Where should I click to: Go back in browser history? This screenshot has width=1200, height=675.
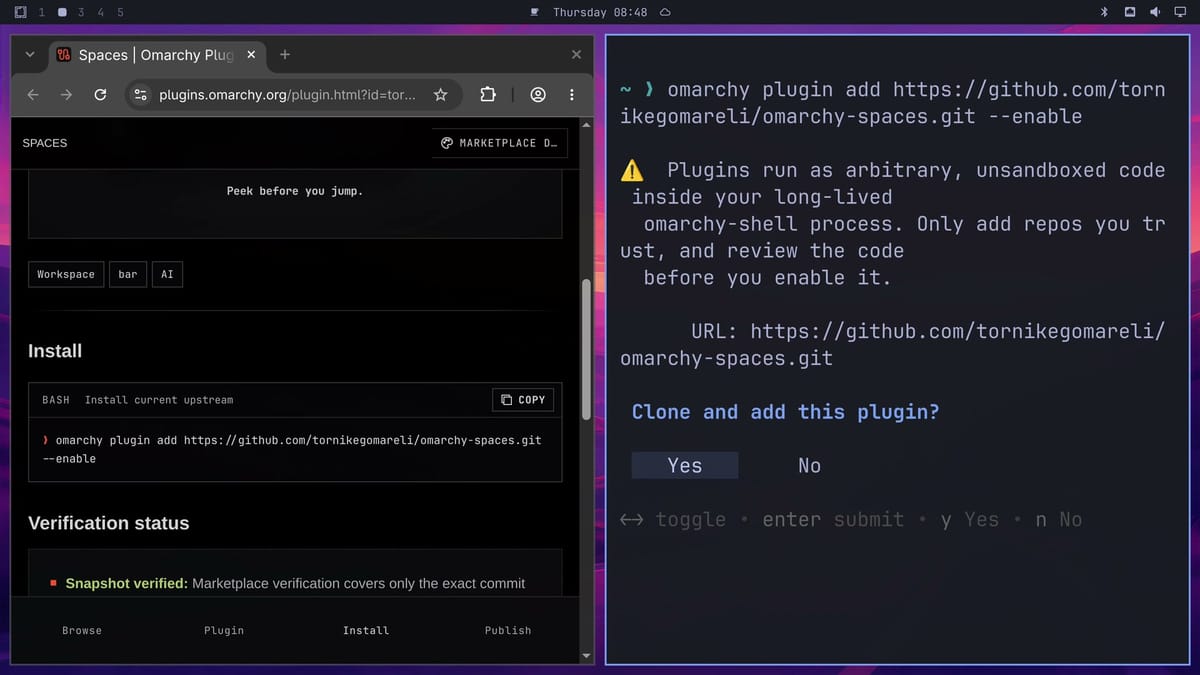tap(33, 95)
